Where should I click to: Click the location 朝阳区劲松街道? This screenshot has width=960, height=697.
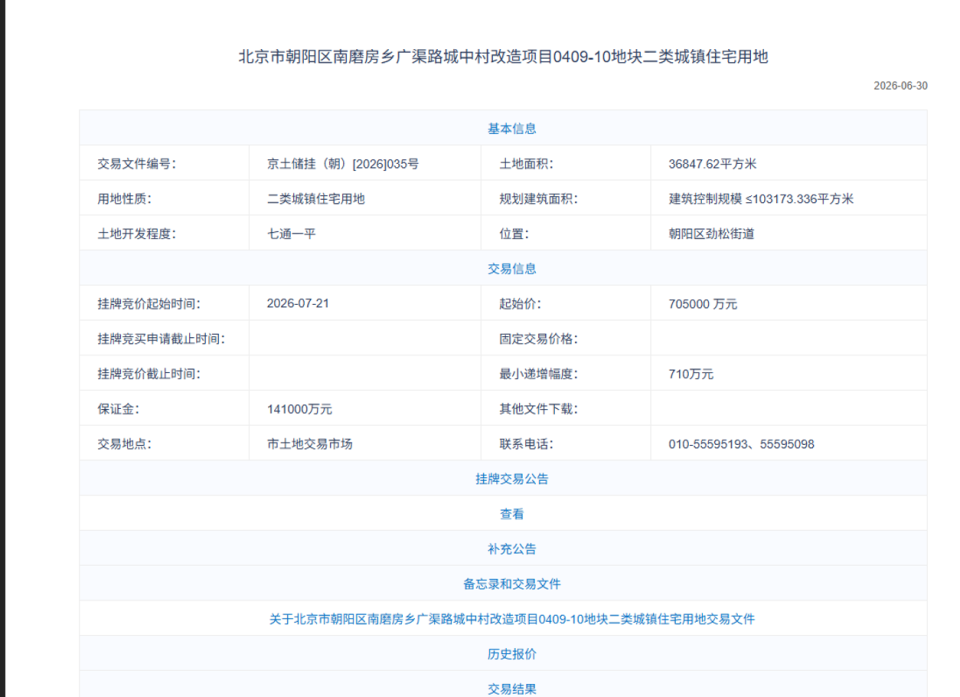click(x=711, y=234)
